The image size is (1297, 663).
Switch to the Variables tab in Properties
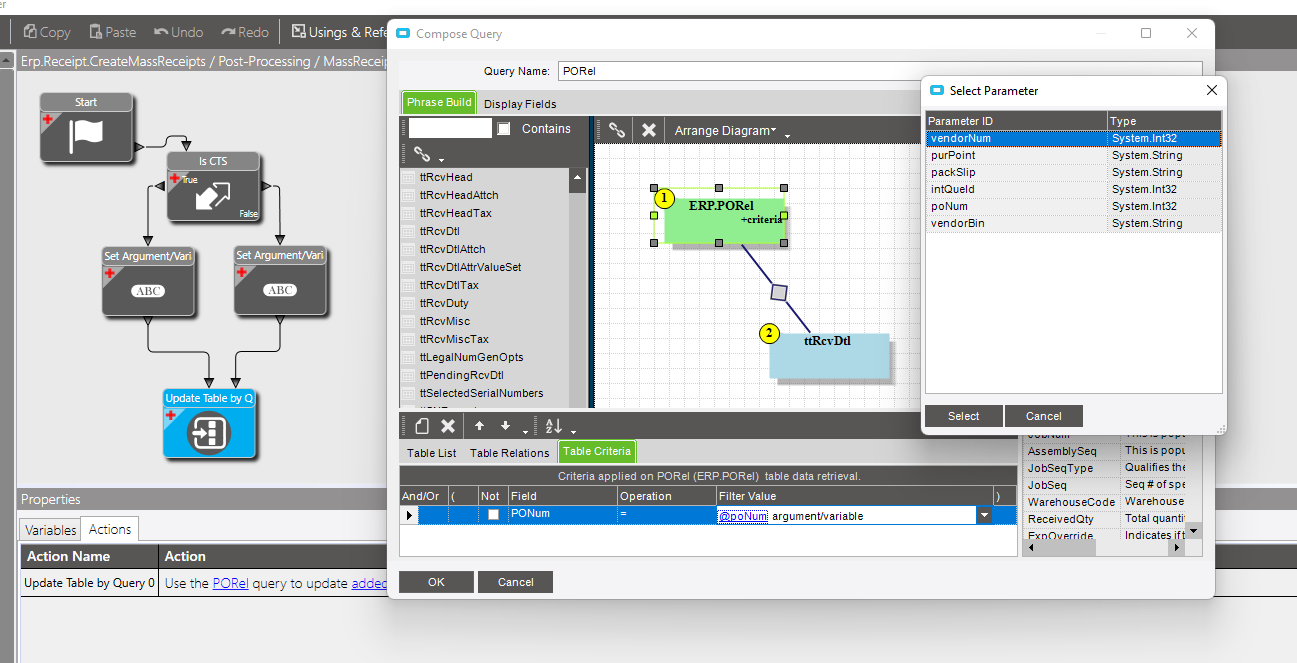[51, 529]
